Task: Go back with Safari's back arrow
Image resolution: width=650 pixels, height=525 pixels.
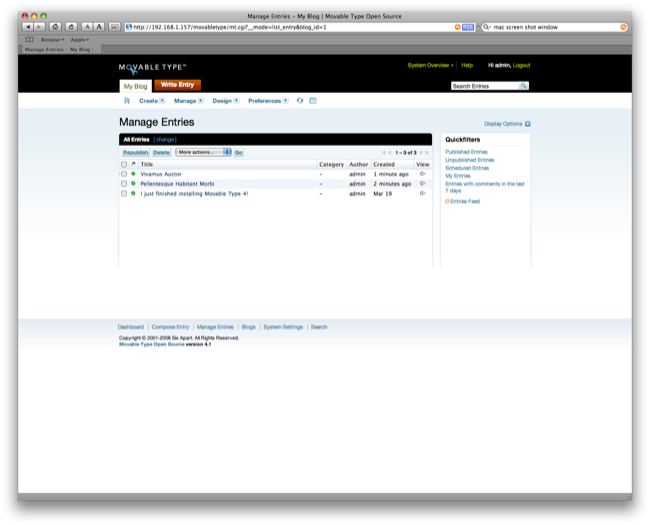Action: click(x=27, y=27)
